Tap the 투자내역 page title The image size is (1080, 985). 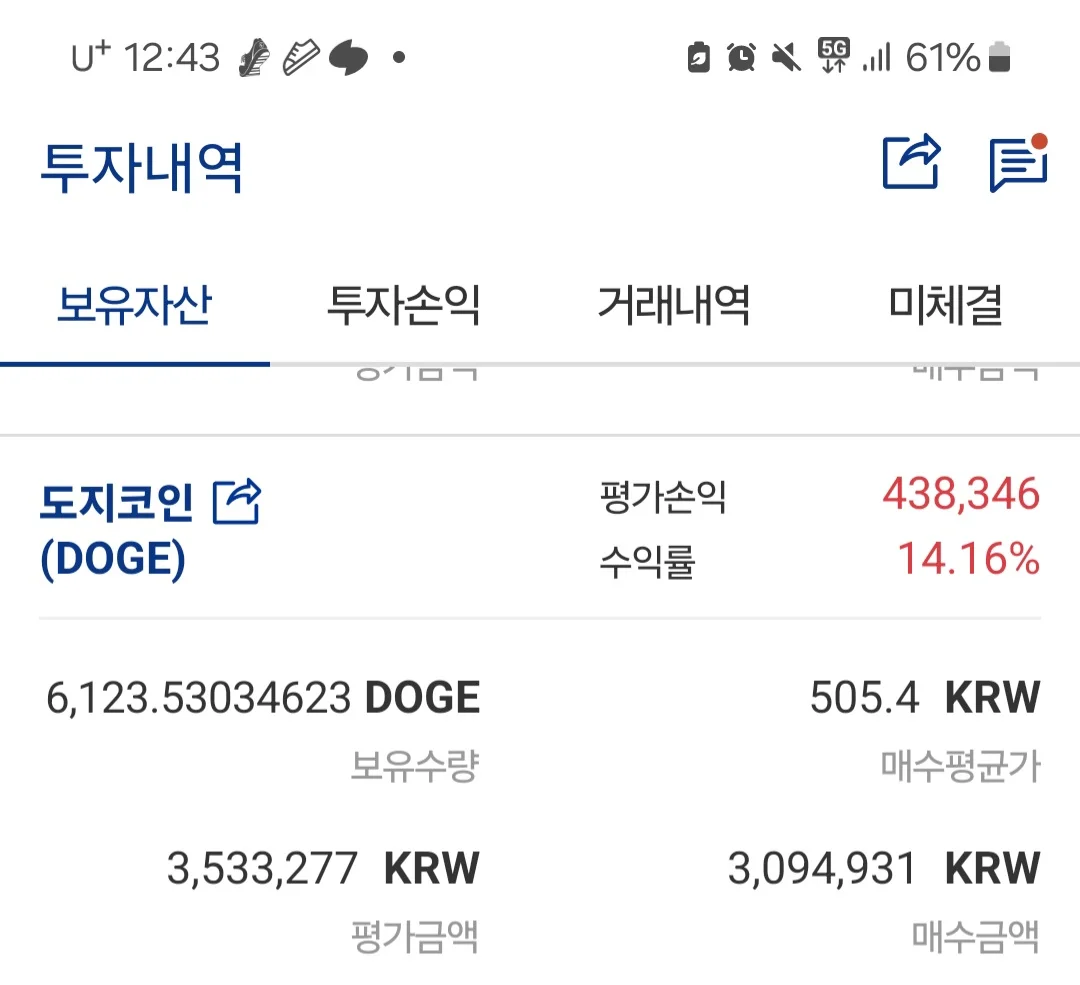coord(142,168)
